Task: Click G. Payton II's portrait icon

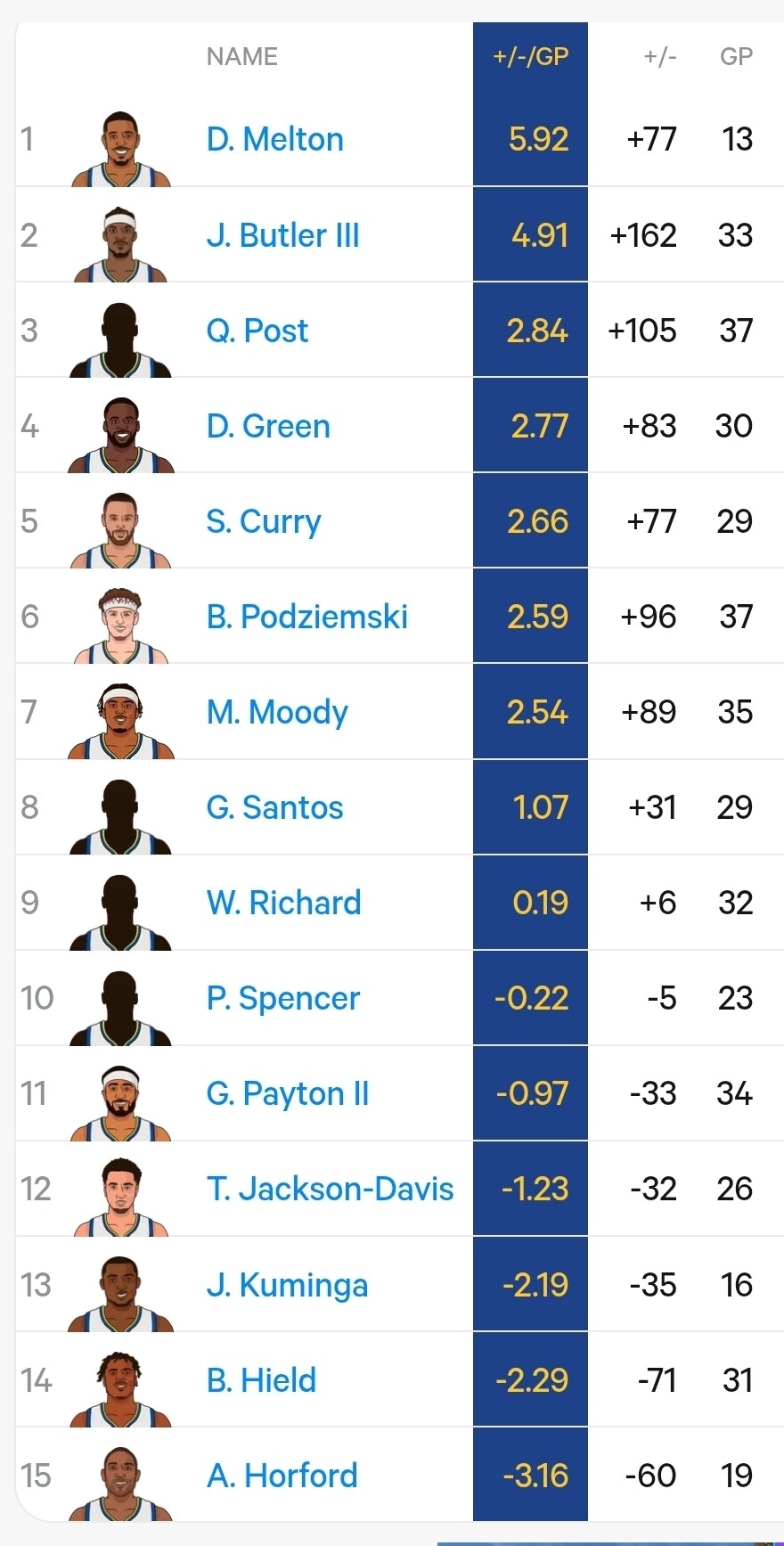Action: [121, 1102]
